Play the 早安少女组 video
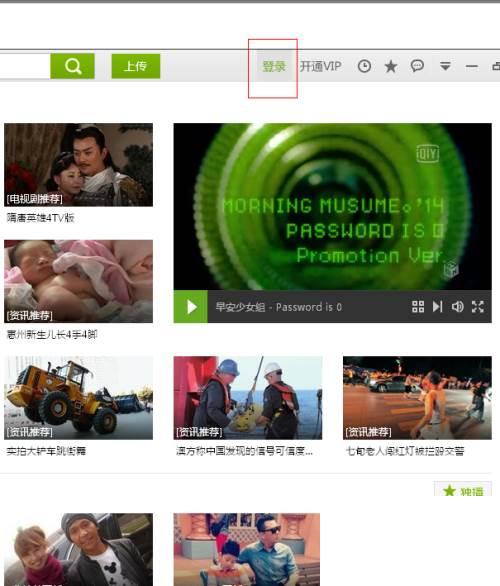 pos(191,307)
